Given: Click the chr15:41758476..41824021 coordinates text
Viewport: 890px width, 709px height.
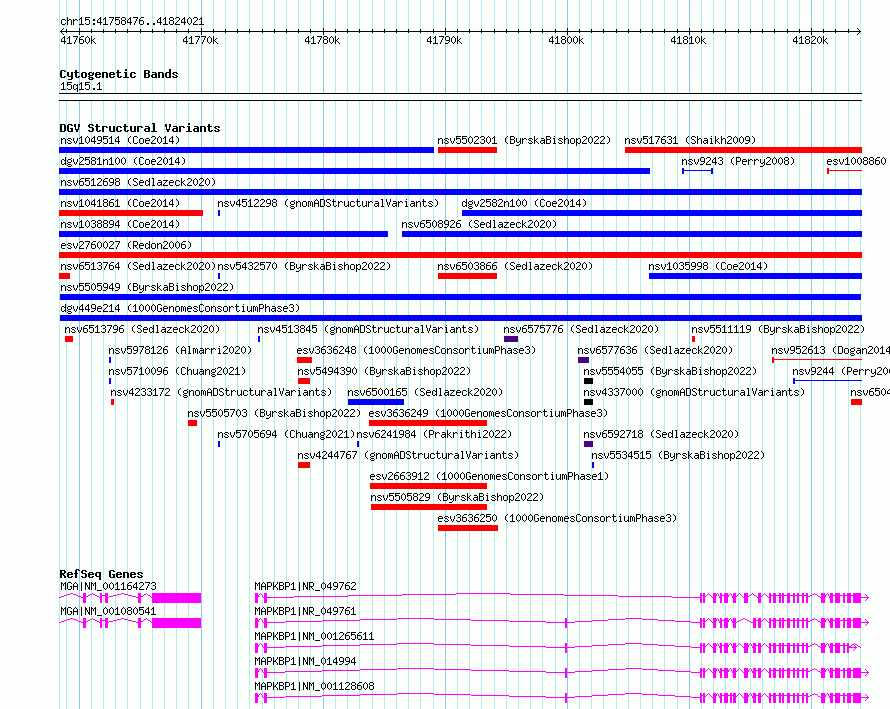Looking at the screenshot, I should coord(132,22).
